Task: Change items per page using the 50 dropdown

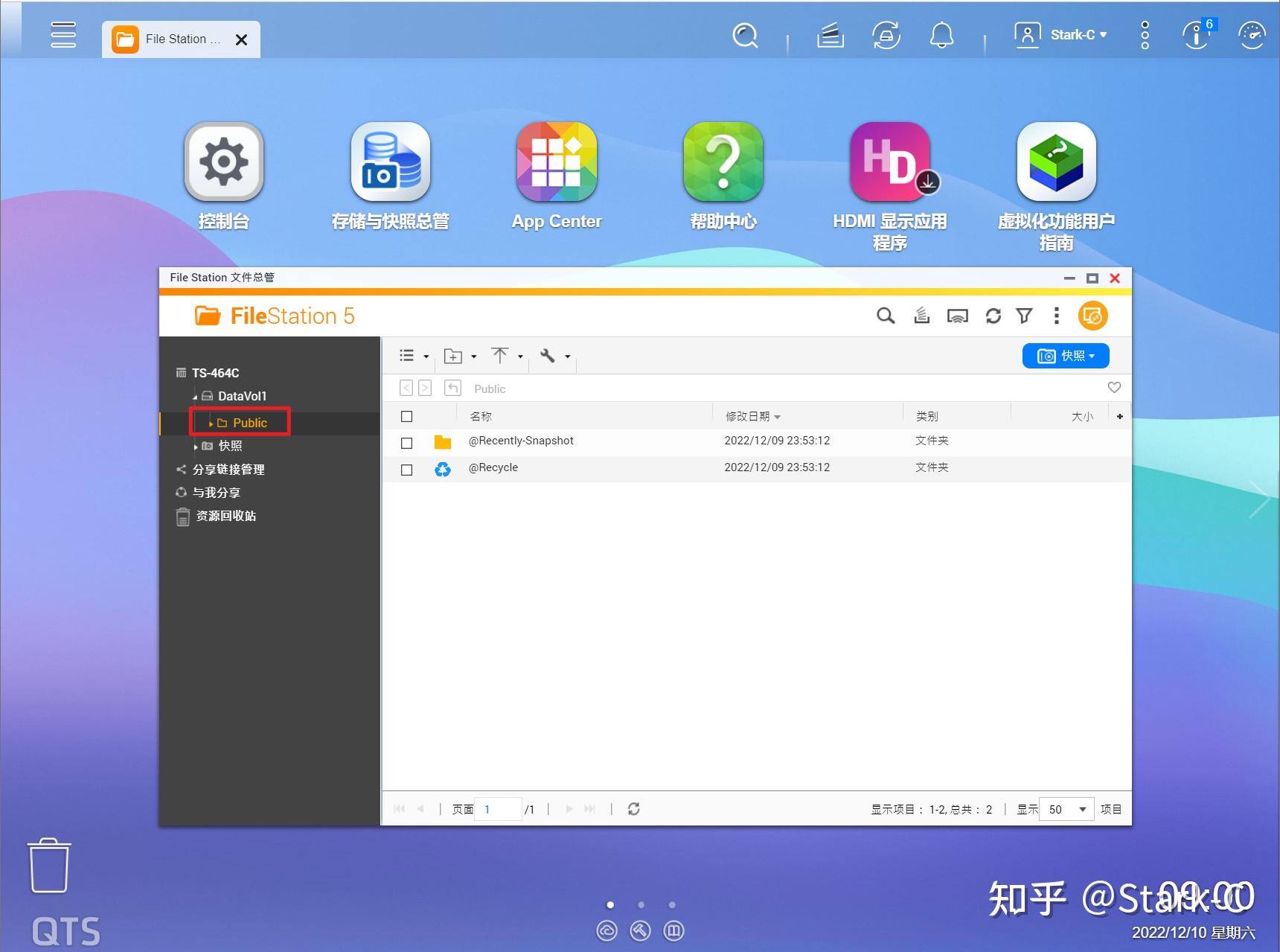Action: coord(1066,809)
